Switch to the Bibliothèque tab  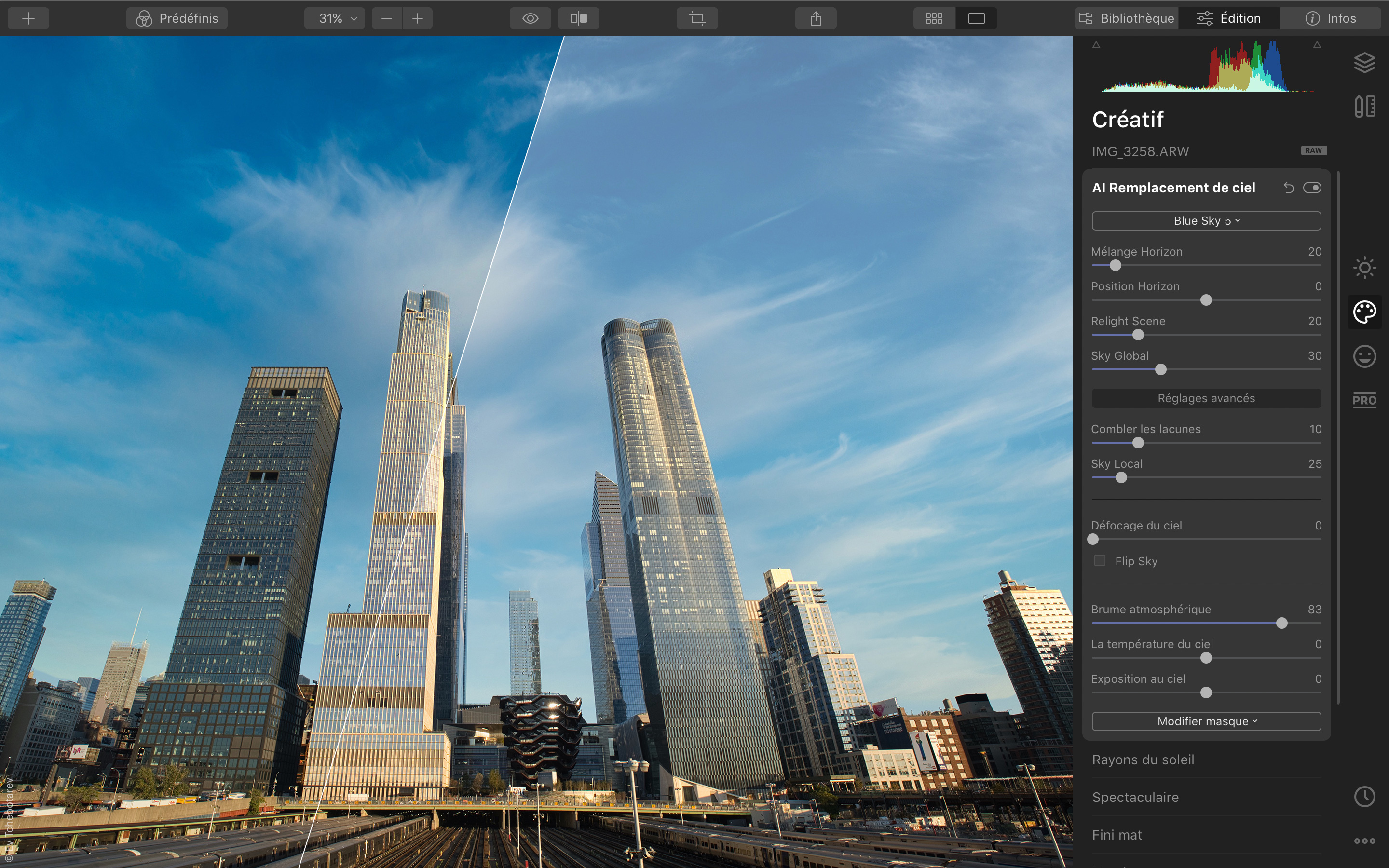(x=1126, y=18)
